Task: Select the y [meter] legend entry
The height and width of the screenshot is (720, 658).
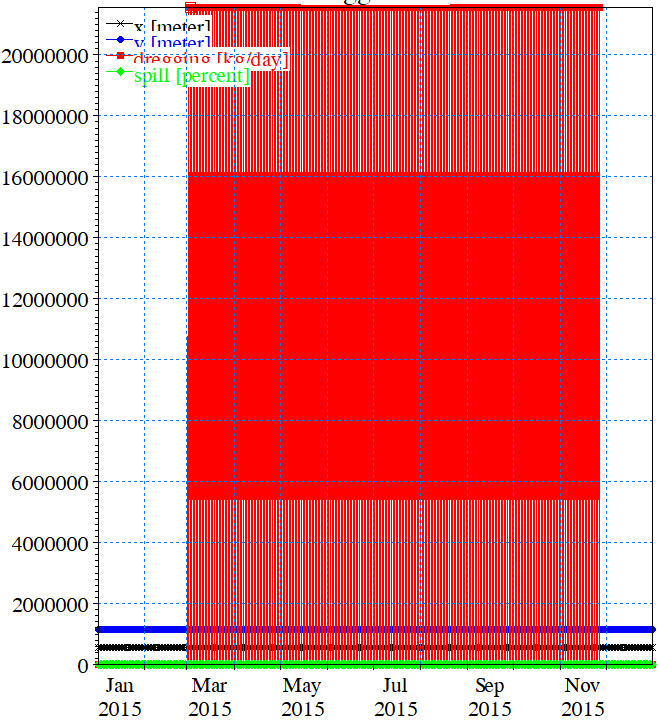Action: (x=171, y=43)
